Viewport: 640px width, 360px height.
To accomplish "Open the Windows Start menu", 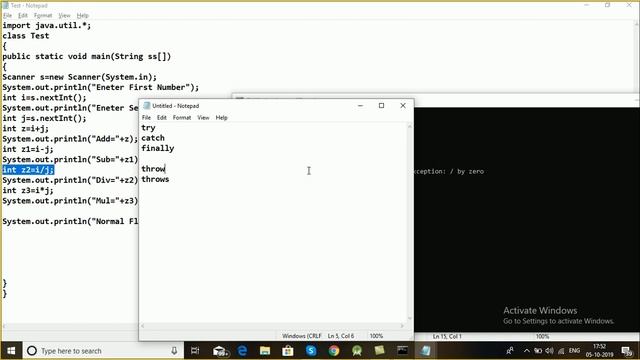I will pos(11,351).
